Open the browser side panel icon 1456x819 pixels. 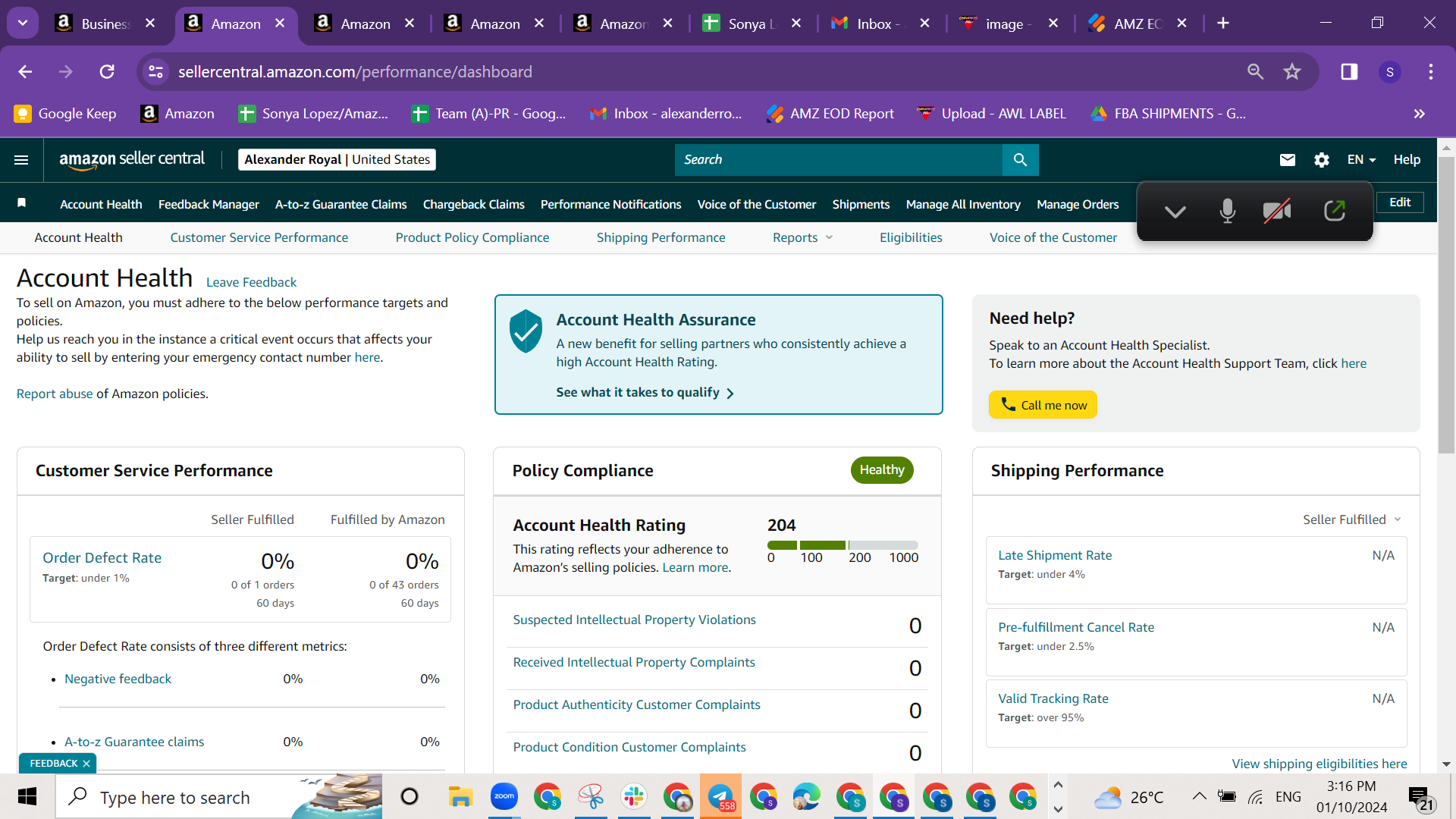pos(1349,72)
